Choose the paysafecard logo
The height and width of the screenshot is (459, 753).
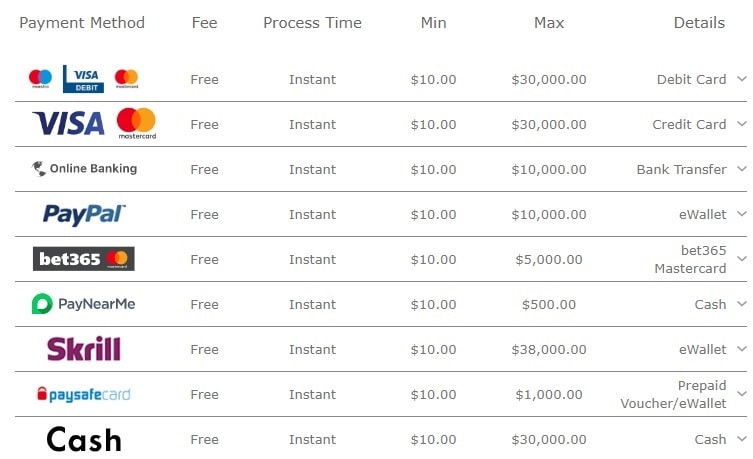[84, 394]
